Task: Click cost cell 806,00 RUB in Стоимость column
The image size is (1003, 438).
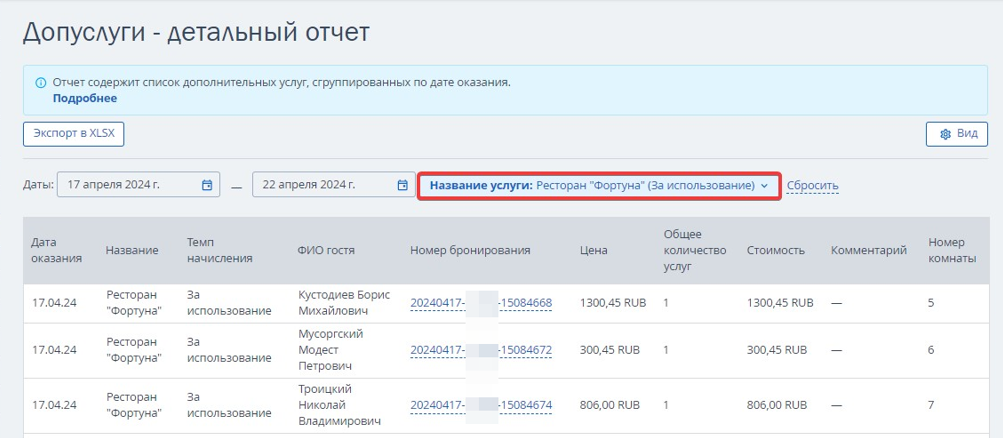Action: (x=777, y=405)
